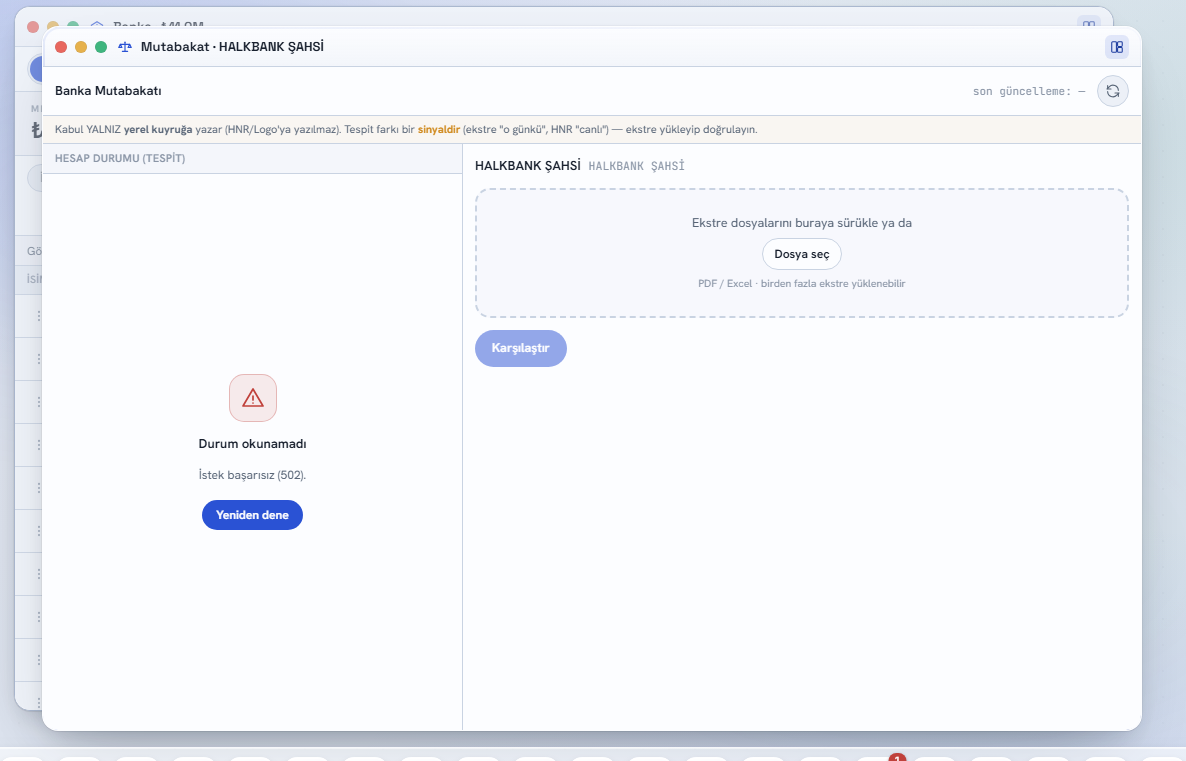1186x761 pixels.
Task: Click the "Mutabakat · HALKBANK ŞAHSİ" window title
Action: pos(232,47)
